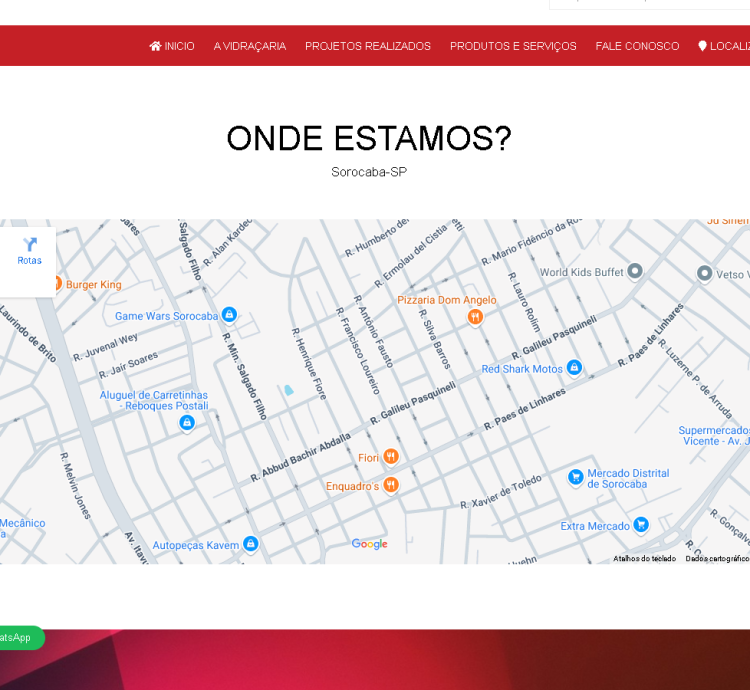Select the Game Wars Sorocaba shop pin

click(229, 315)
